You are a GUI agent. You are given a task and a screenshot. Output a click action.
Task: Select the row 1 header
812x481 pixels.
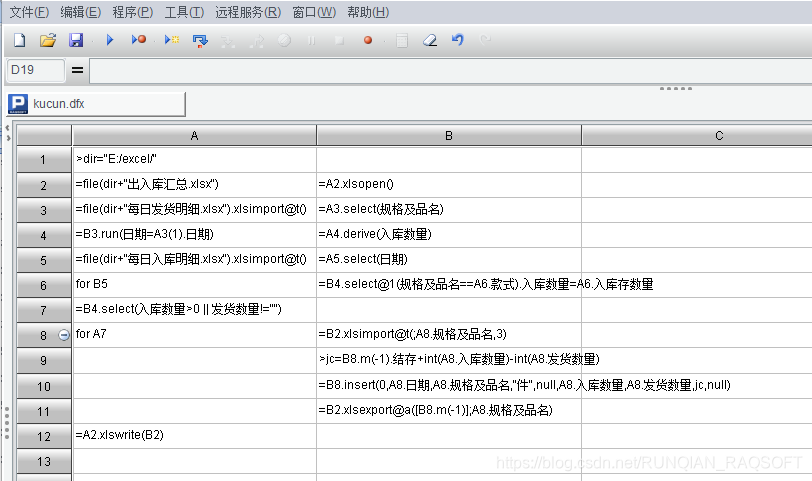pyautogui.click(x=44, y=159)
